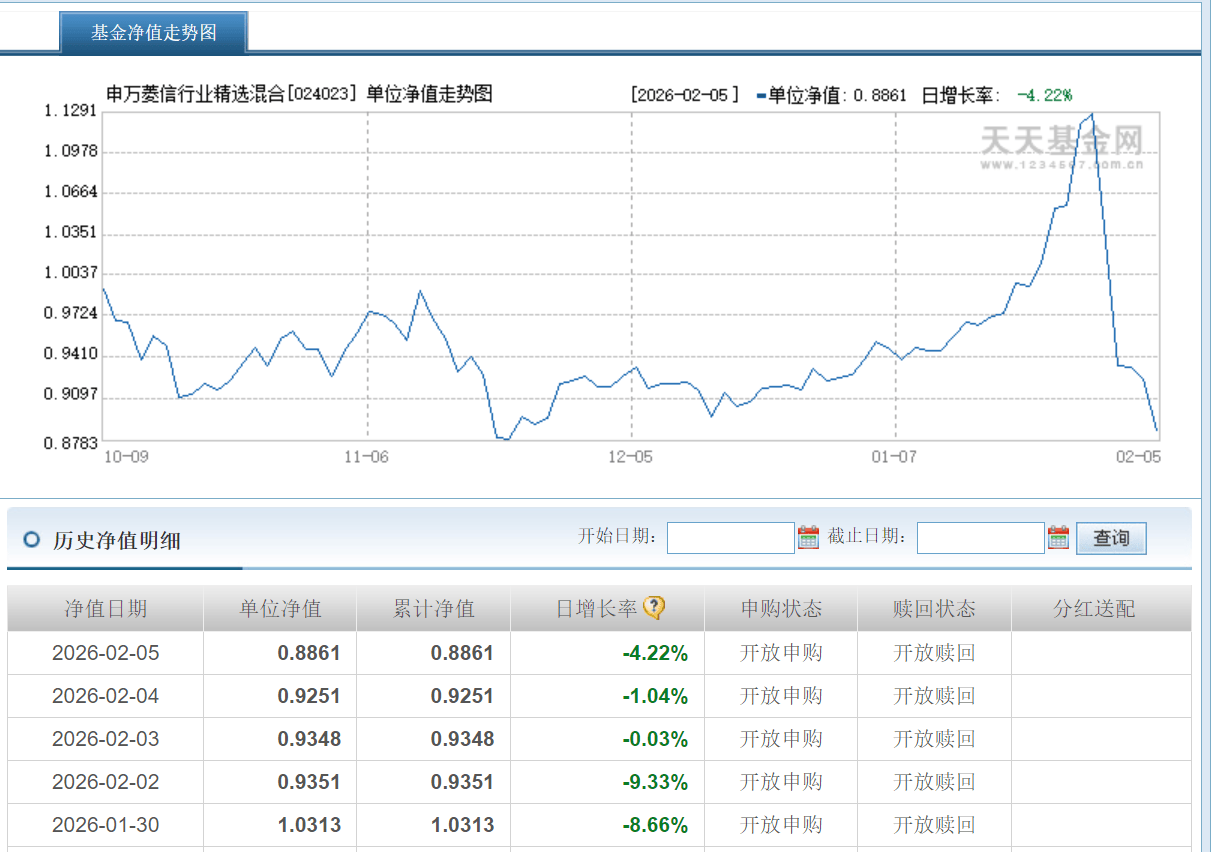Viewport: 1218px width, 852px height.
Task: Click 开放赎回 status in the 2026-01-30 row
Action: [934, 825]
